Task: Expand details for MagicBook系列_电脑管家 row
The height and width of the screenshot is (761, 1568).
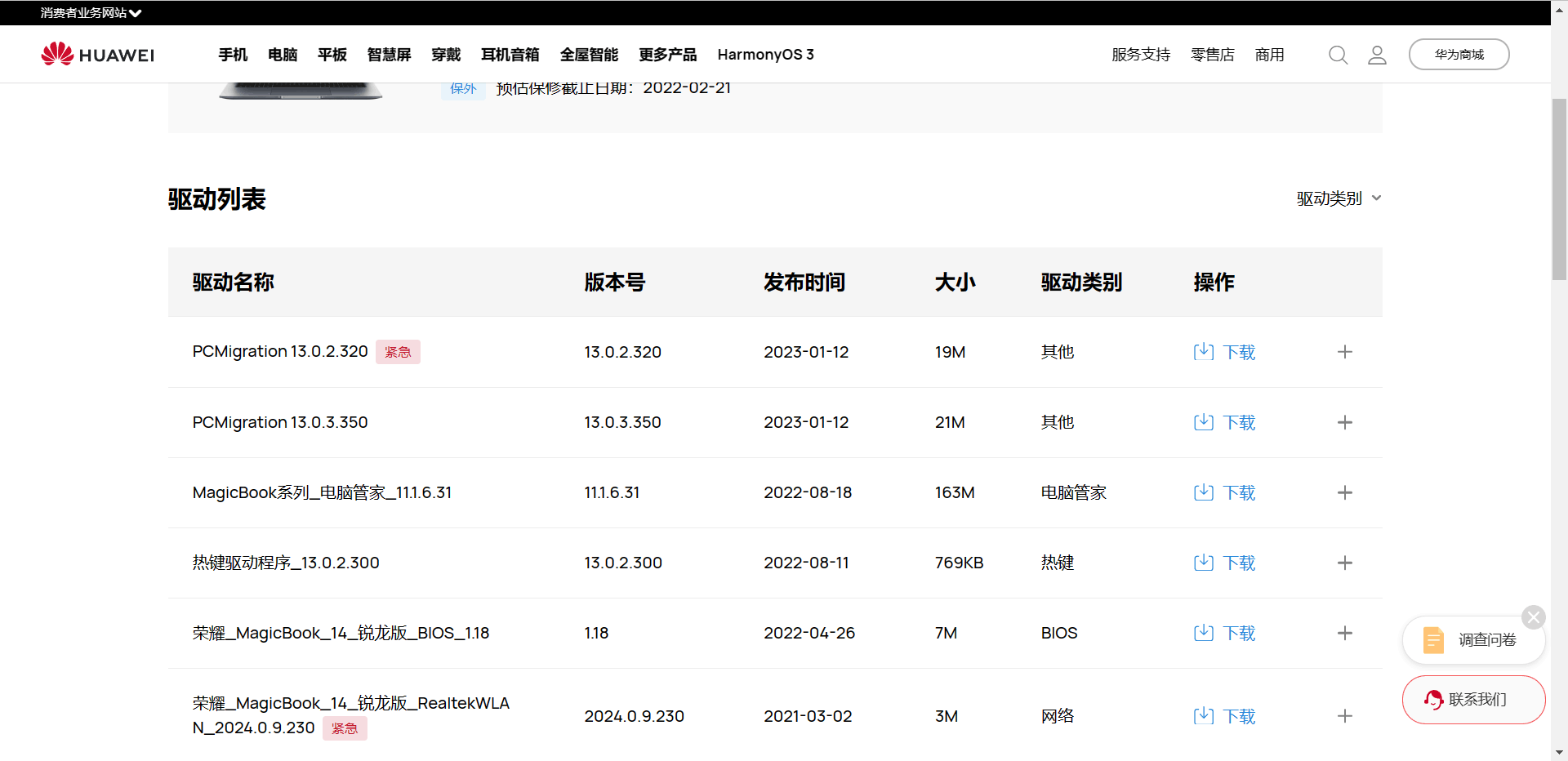Action: [1345, 492]
